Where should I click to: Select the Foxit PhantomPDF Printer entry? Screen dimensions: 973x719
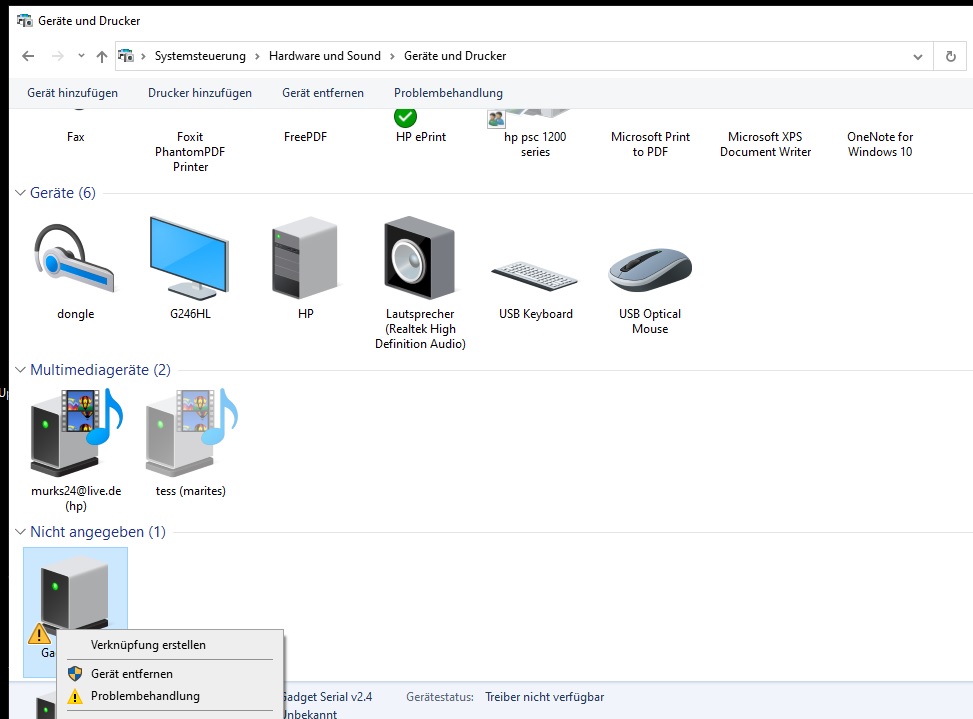coord(190,151)
